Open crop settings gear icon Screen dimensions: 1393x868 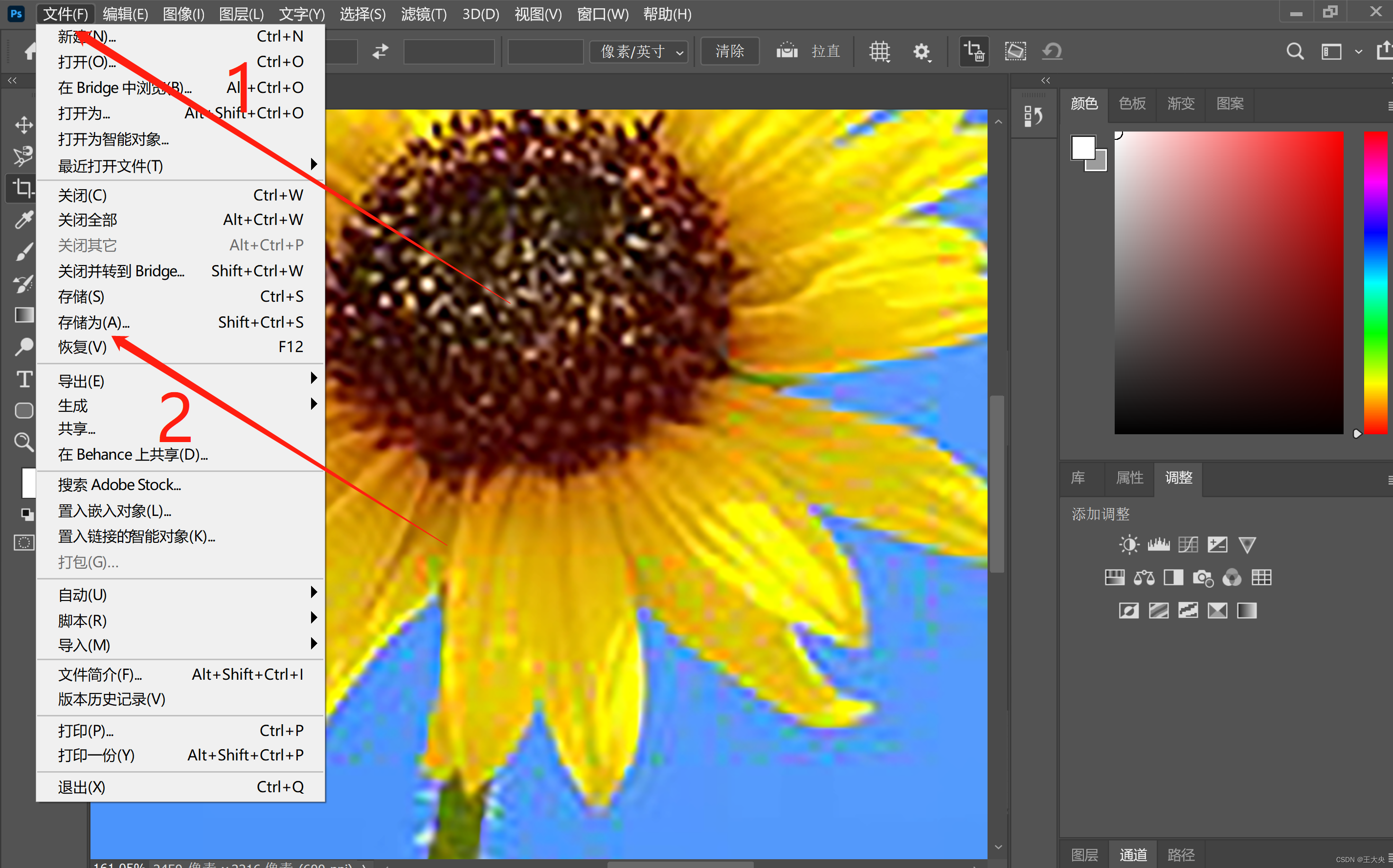tap(921, 52)
